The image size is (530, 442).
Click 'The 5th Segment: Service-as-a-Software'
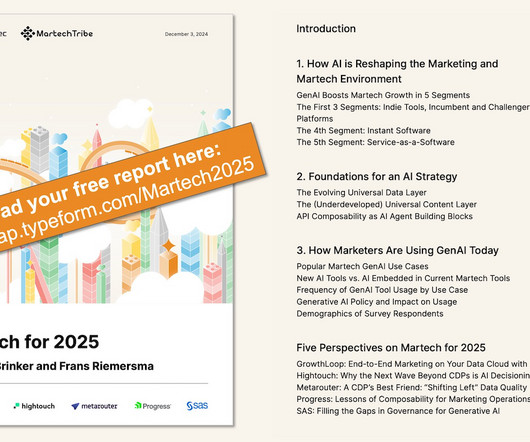[375, 142]
